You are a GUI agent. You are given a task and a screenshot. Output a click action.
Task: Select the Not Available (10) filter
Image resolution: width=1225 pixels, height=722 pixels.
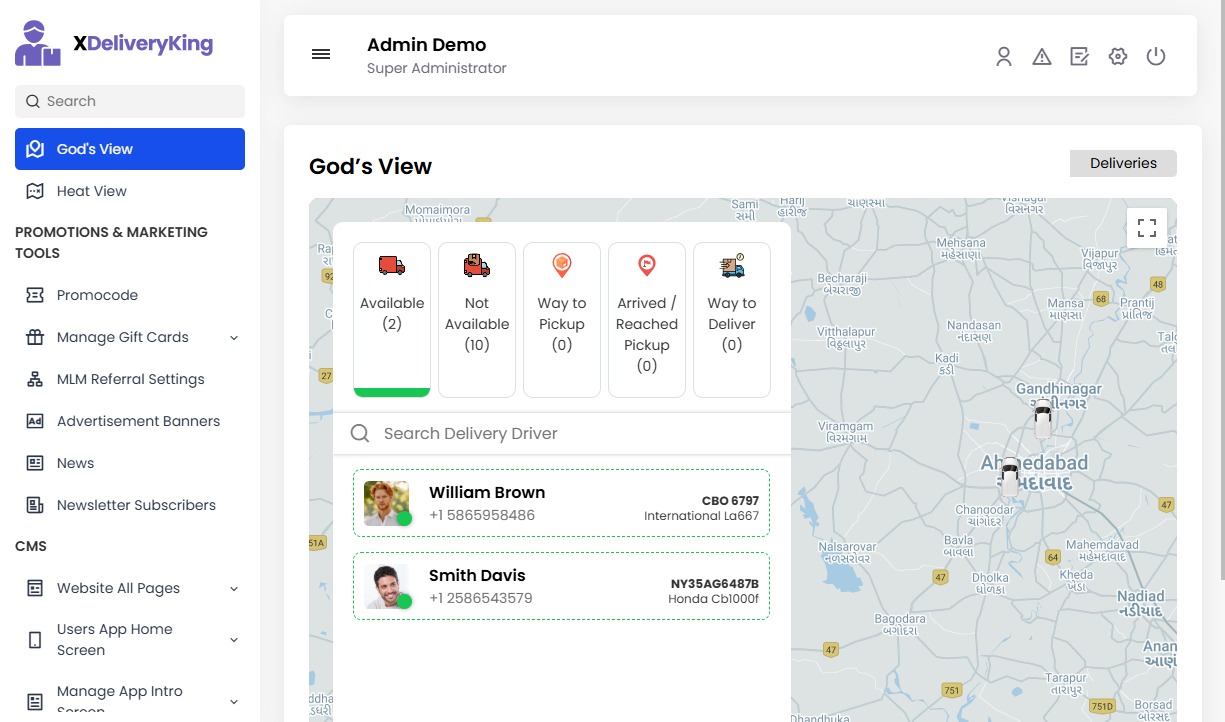pyautogui.click(x=477, y=319)
